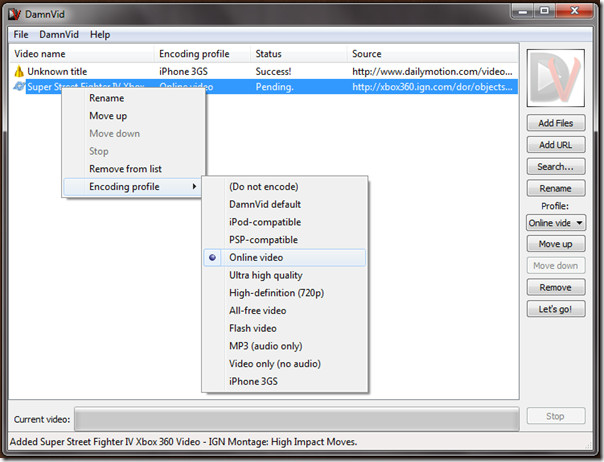
Task: Choose DamnVid default profile
Action: pyautogui.click(x=284, y=204)
